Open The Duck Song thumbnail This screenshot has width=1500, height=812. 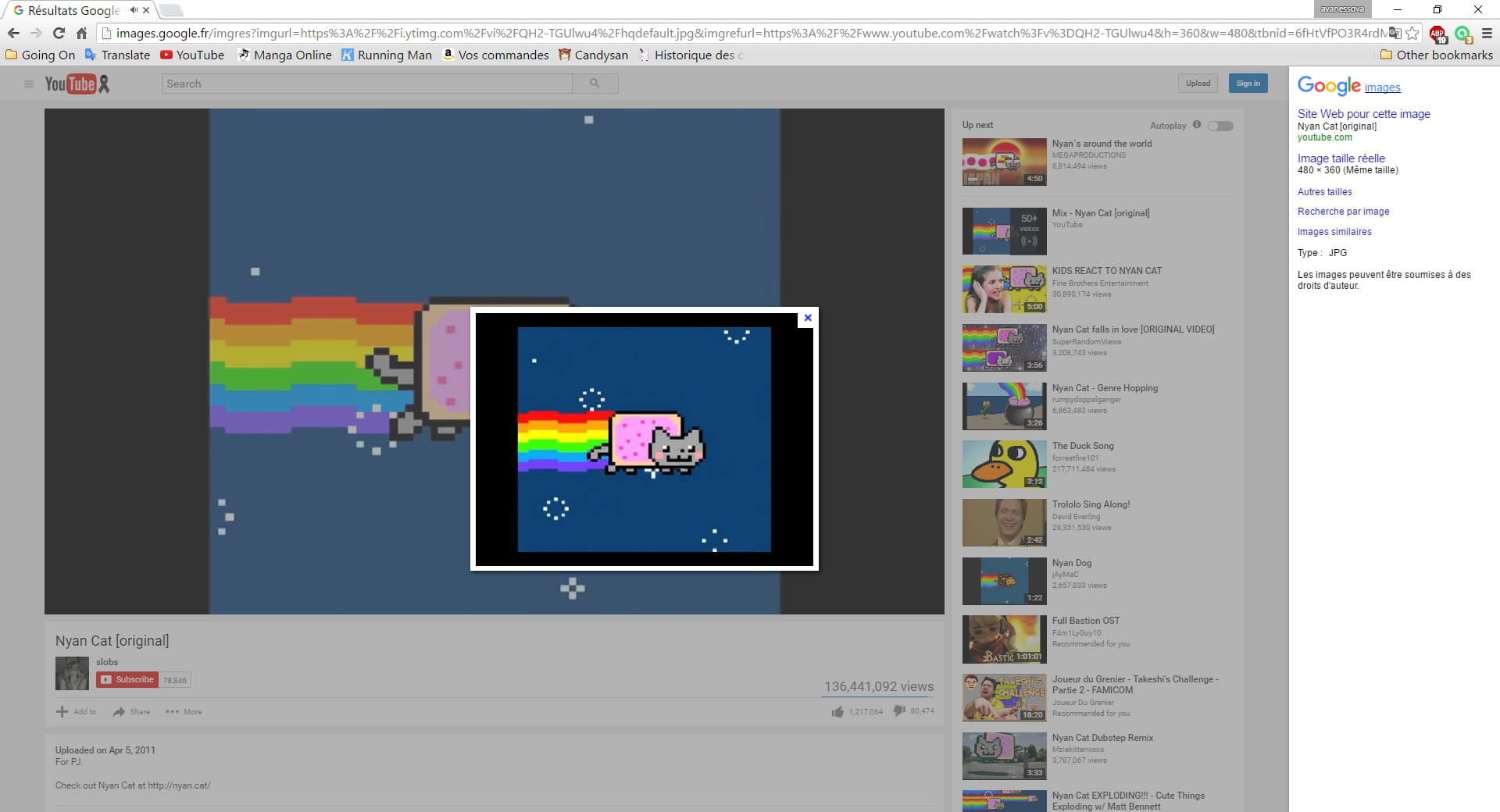pos(1004,464)
